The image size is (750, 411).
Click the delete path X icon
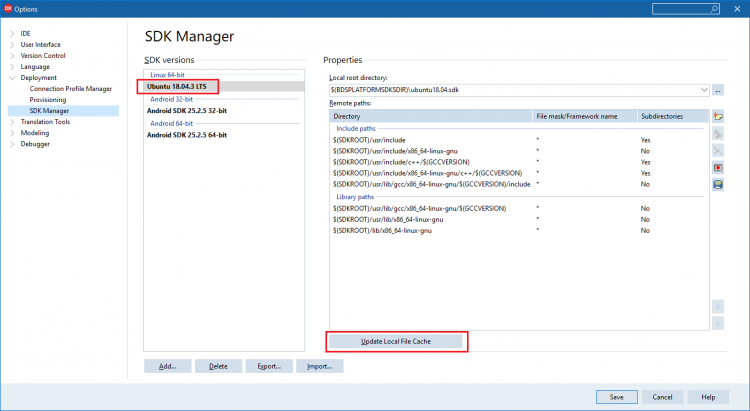[x=717, y=151]
